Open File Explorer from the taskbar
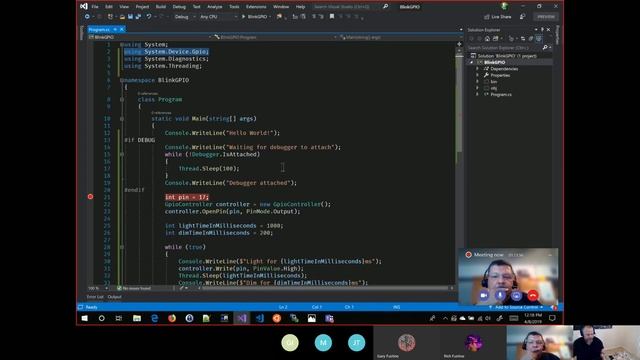Screen dimensions: 640x360 137,318
